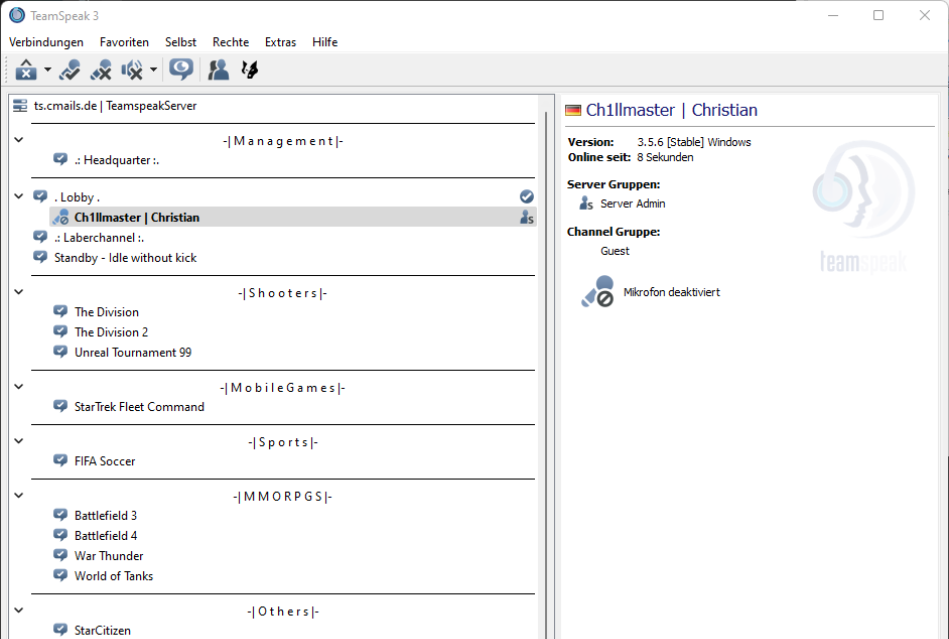The image size is (949, 639).
Task: Click The Division channel icon
Action: click(x=61, y=311)
